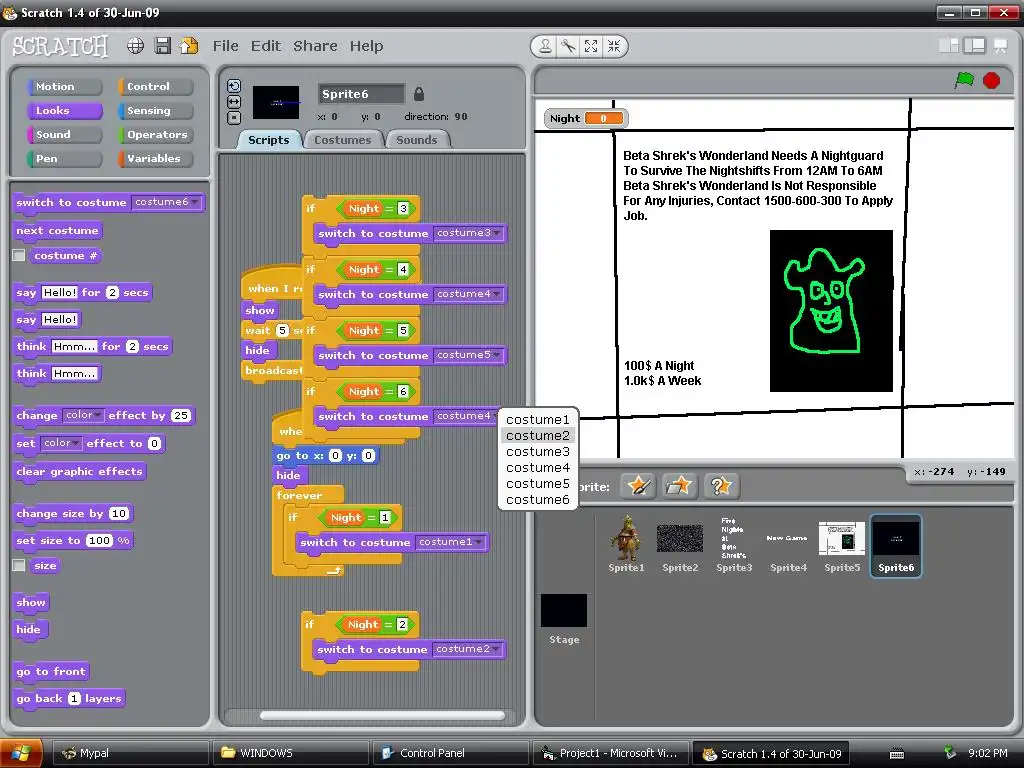Select the Looks block category
This screenshot has height=768, width=1024.
click(x=64, y=110)
